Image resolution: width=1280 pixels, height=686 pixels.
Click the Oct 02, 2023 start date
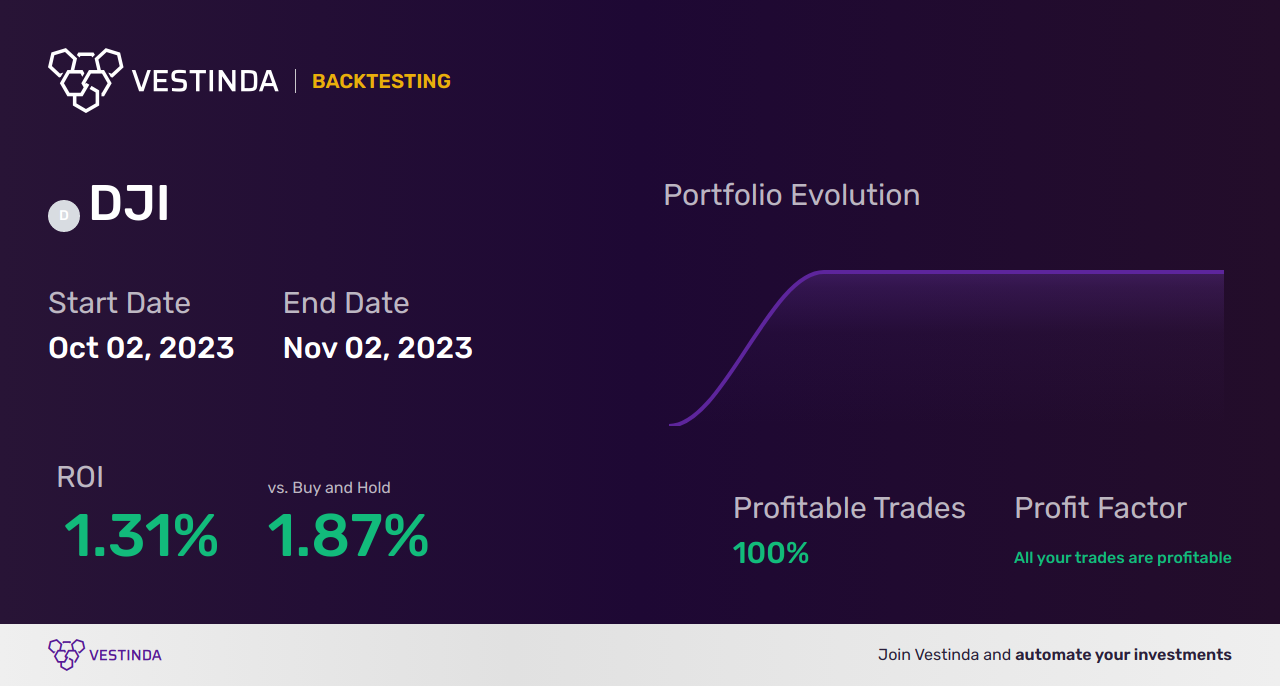(x=141, y=348)
